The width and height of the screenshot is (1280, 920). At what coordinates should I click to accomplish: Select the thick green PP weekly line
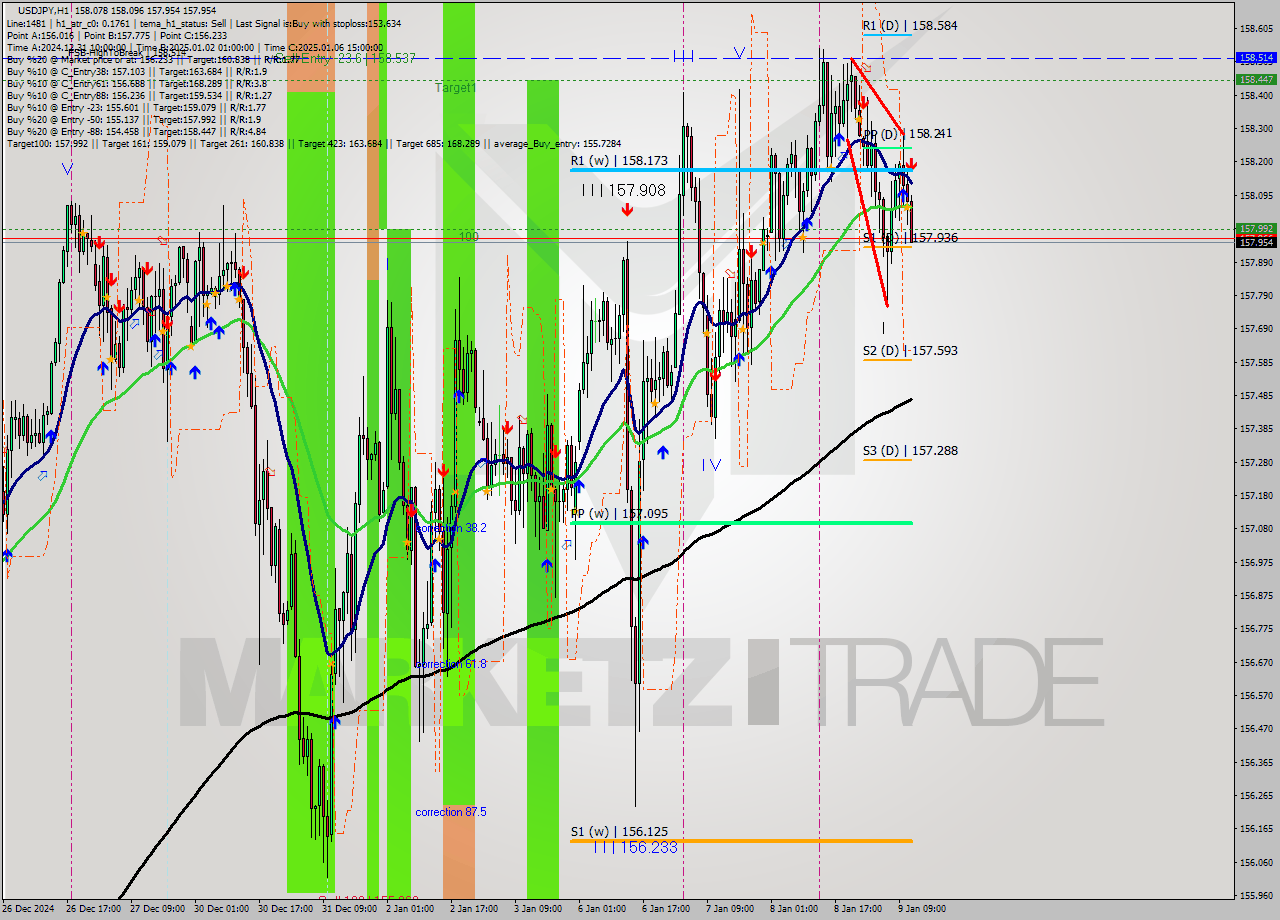click(x=741, y=522)
